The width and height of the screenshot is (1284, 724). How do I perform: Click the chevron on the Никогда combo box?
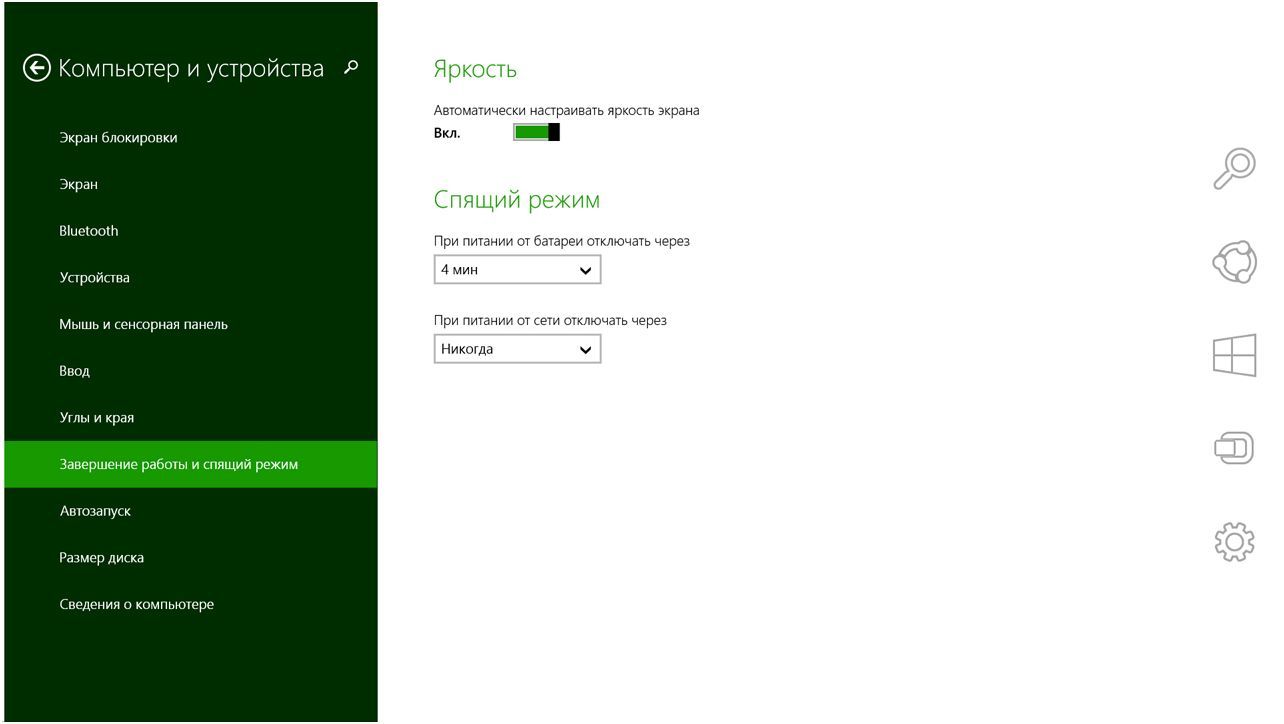[586, 350]
